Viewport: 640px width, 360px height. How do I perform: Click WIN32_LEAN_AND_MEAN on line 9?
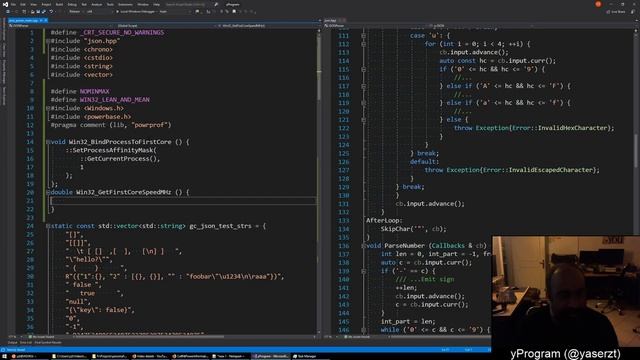click(115, 100)
